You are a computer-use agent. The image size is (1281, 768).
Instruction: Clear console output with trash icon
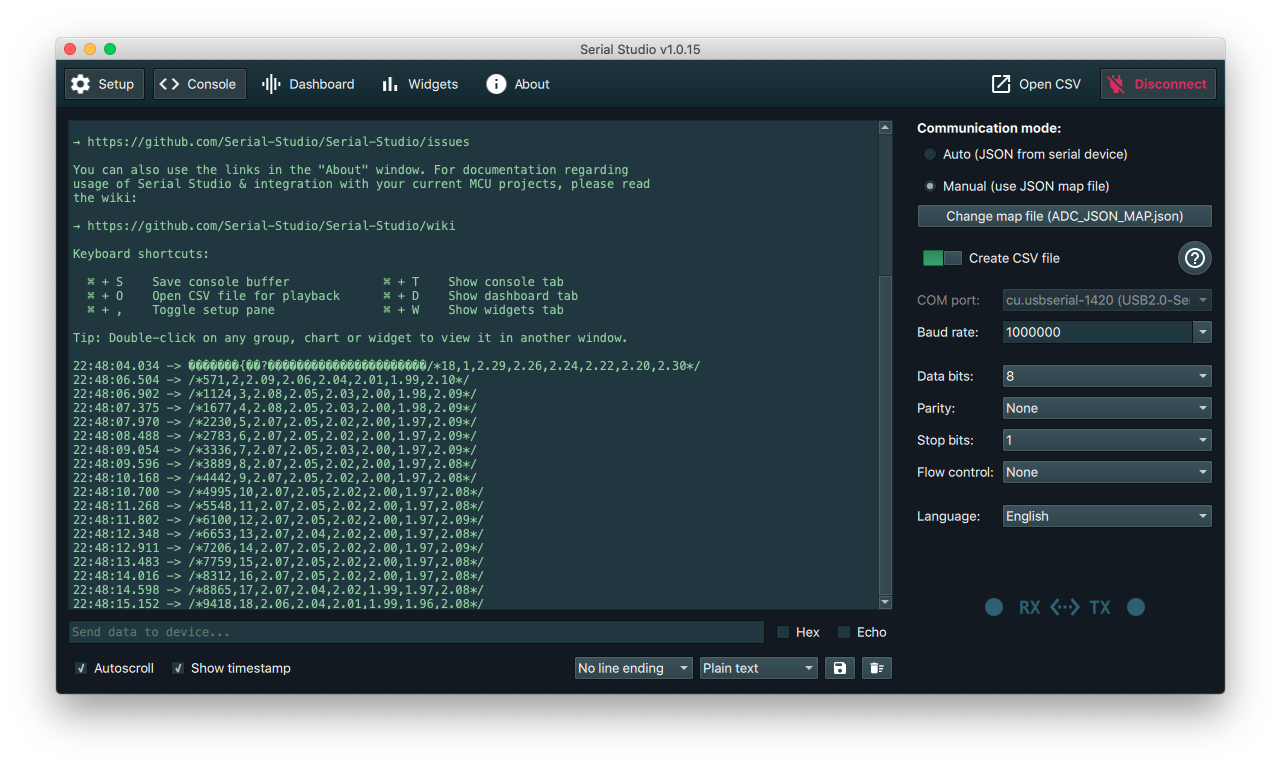point(876,667)
